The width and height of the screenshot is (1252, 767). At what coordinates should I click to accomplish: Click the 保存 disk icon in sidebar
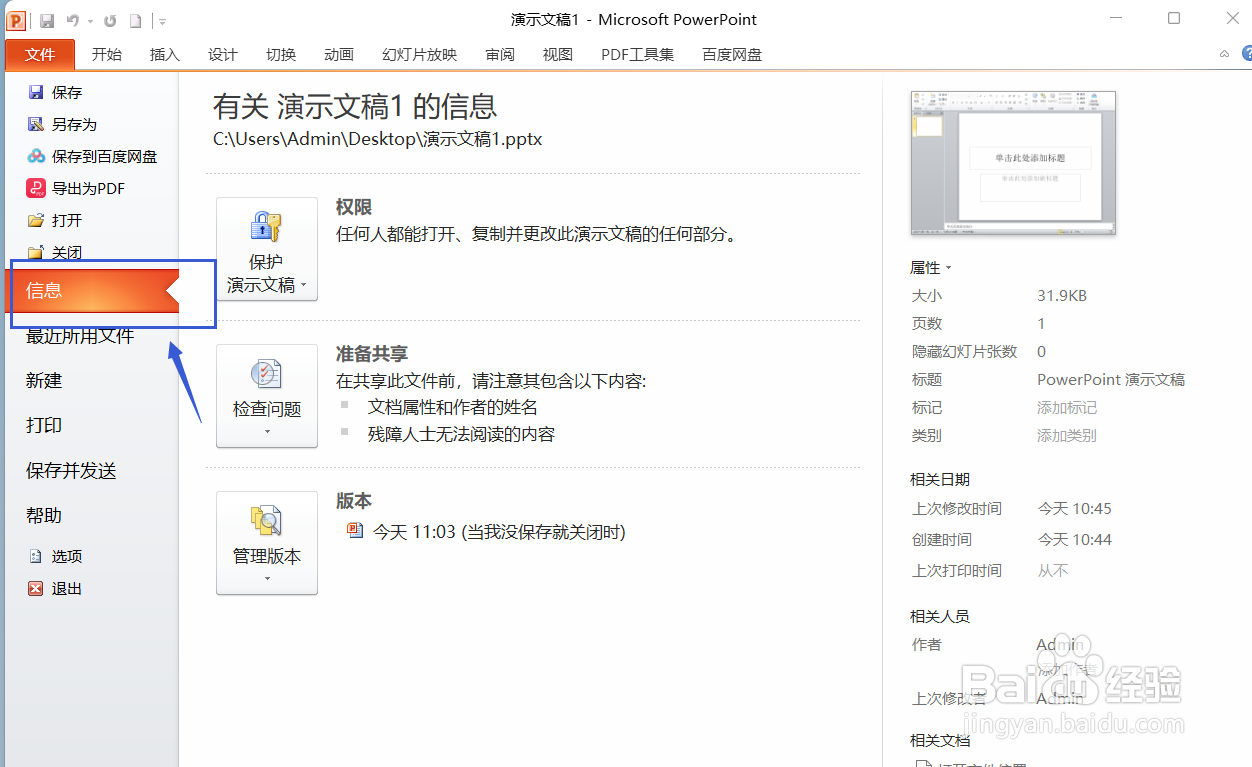[36, 92]
